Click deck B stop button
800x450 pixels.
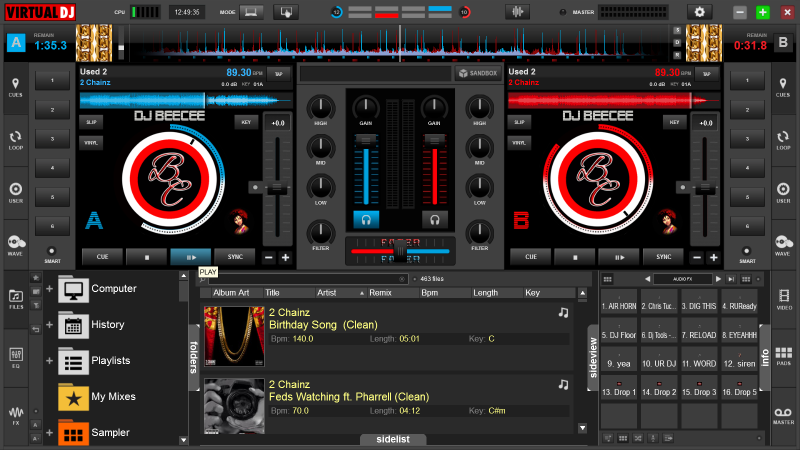pyautogui.click(x=575, y=257)
